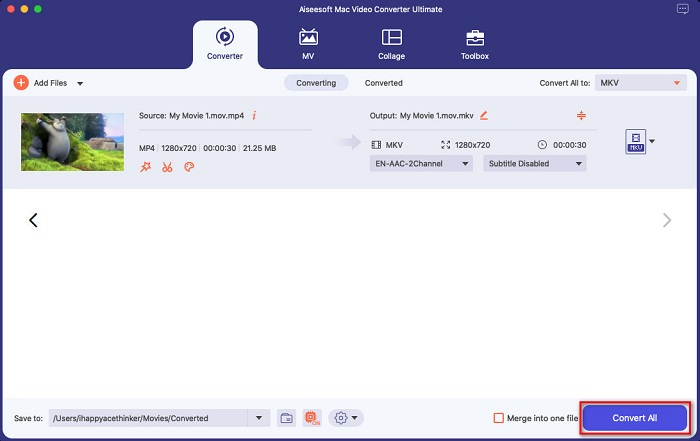Click the MKV output format icon
The width and height of the screenshot is (700, 441).
(636, 141)
